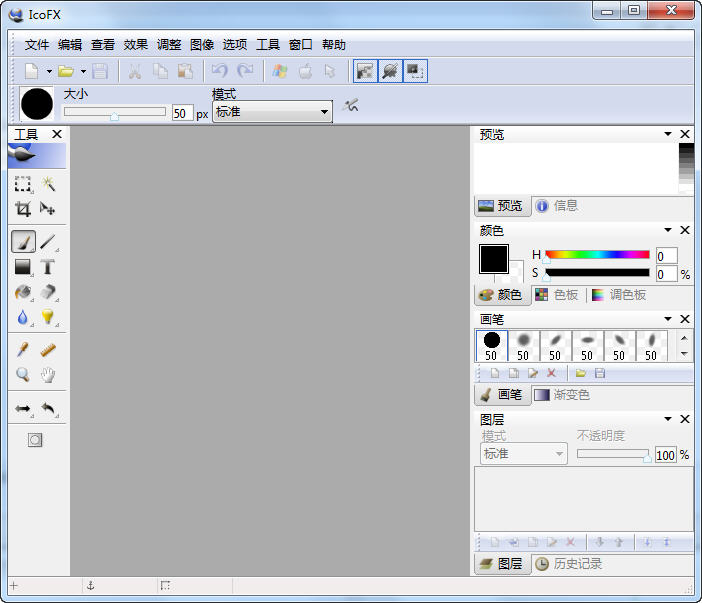The image size is (702, 603).
Task: Select the Zoom magnifier tool
Action: (x=22, y=375)
